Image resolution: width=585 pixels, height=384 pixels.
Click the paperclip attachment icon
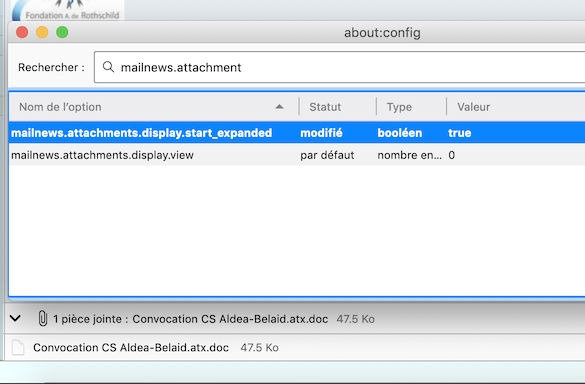tap(43, 319)
